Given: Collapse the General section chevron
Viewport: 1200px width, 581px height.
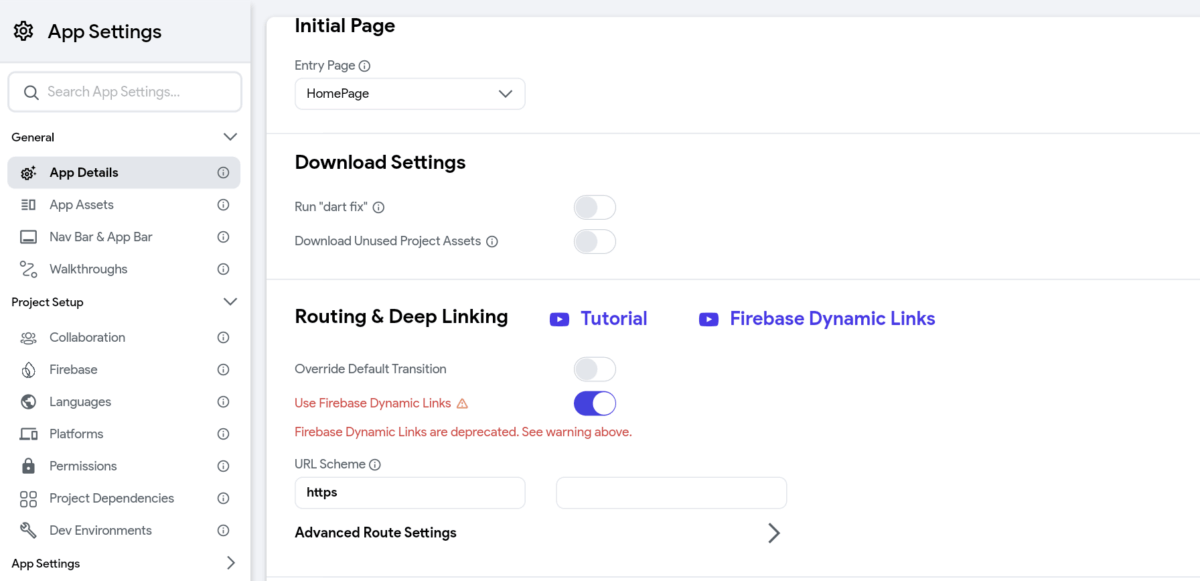Looking at the screenshot, I should coord(230,137).
